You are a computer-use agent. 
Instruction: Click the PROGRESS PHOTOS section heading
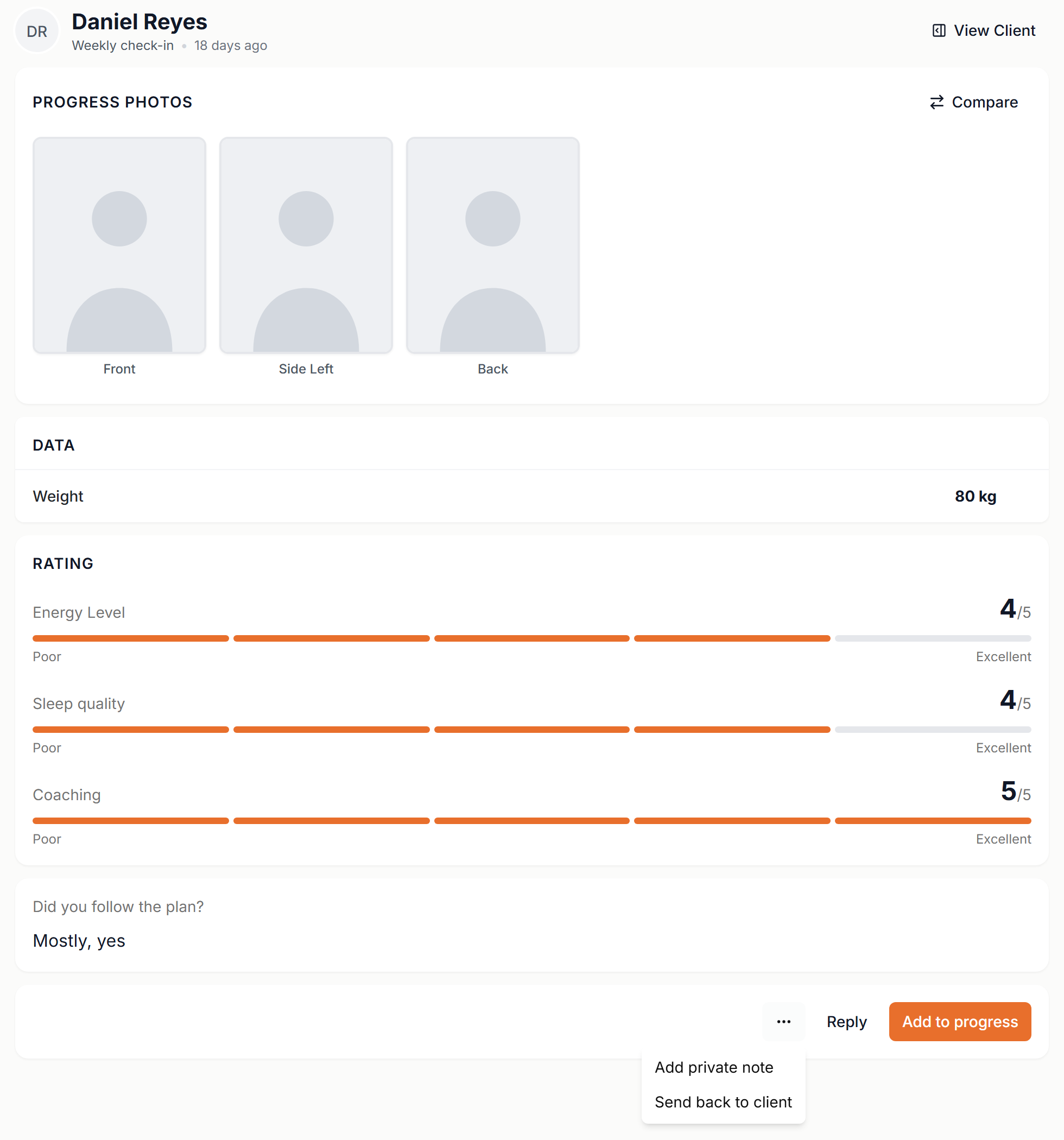pyautogui.click(x=112, y=102)
